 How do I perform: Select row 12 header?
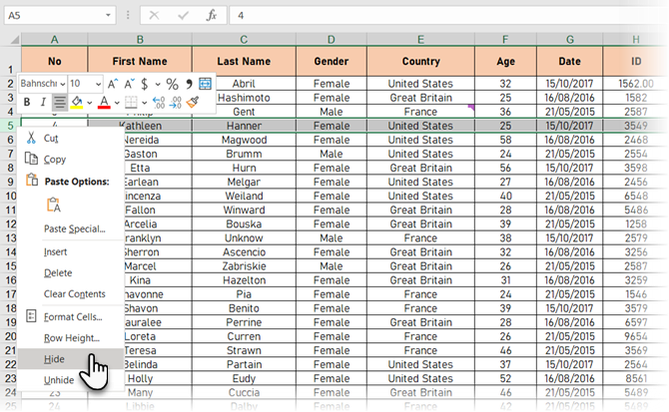[x=11, y=224]
